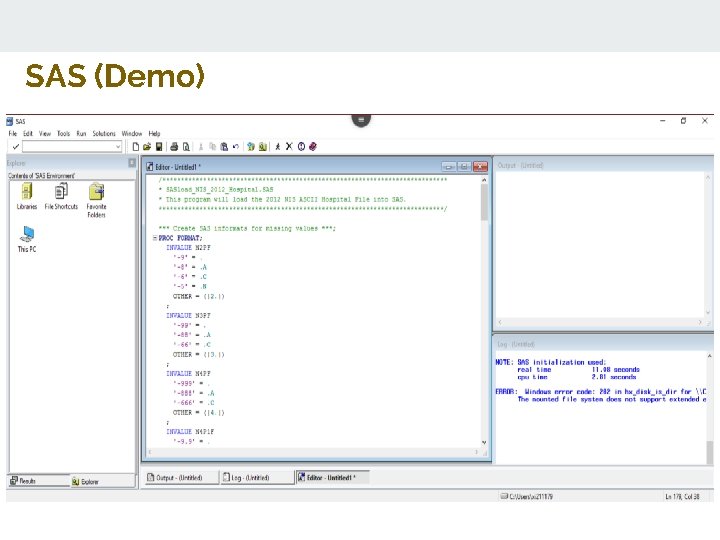Image resolution: width=720 pixels, height=540 pixels.
Task: Submit the program with the running man icon
Action: (277, 147)
